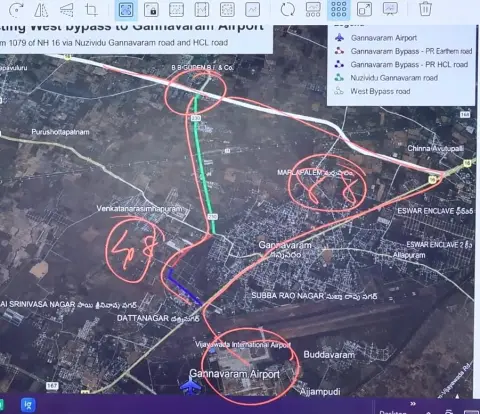
Task: Toggle the highlighted nine-dot grid icon
Action: (339, 9)
